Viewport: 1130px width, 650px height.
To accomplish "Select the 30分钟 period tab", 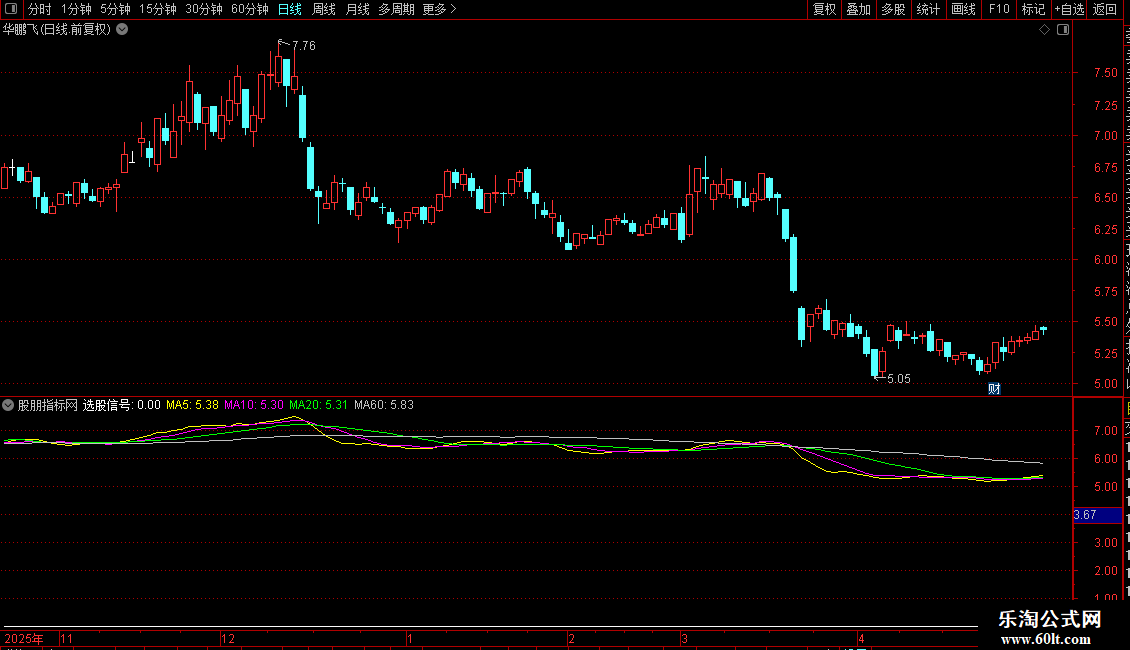I will coord(203,9).
